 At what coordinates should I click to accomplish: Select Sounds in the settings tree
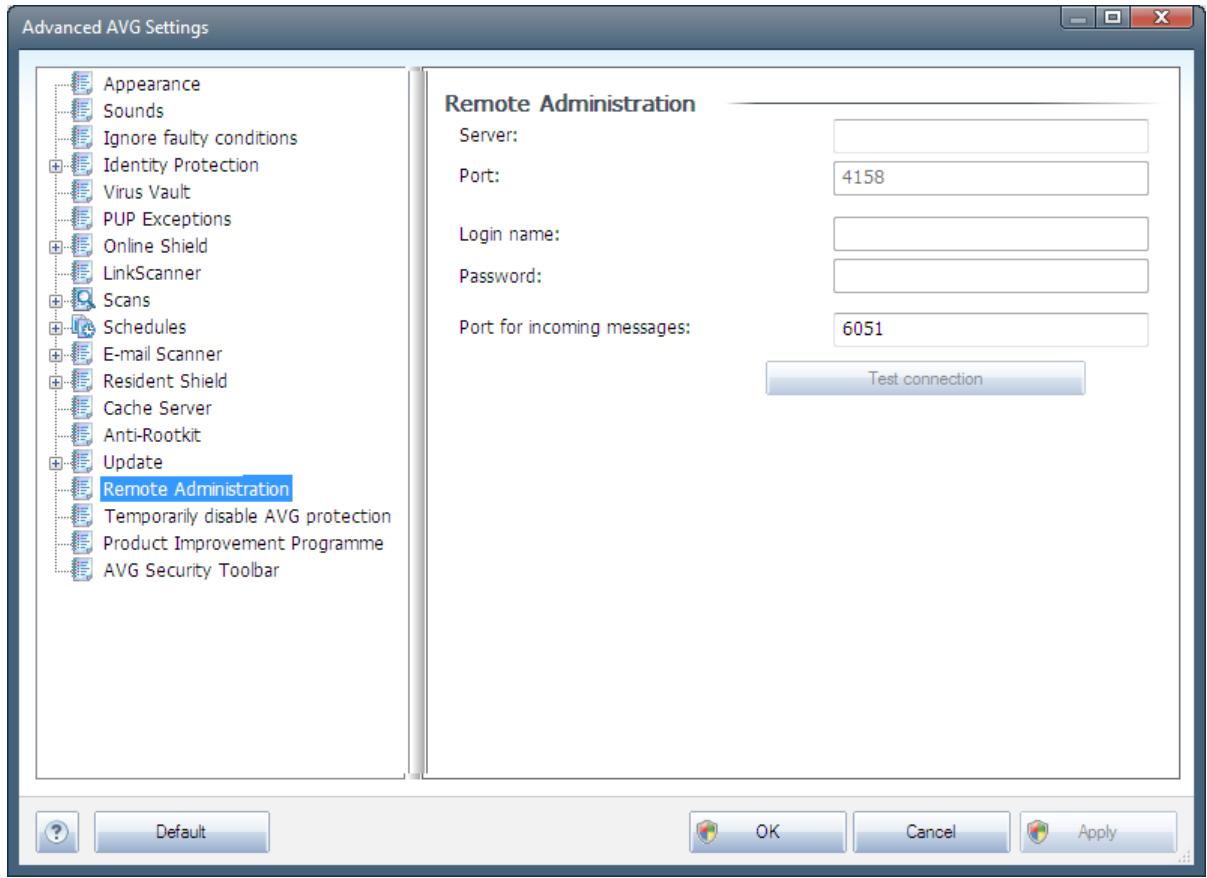133,111
